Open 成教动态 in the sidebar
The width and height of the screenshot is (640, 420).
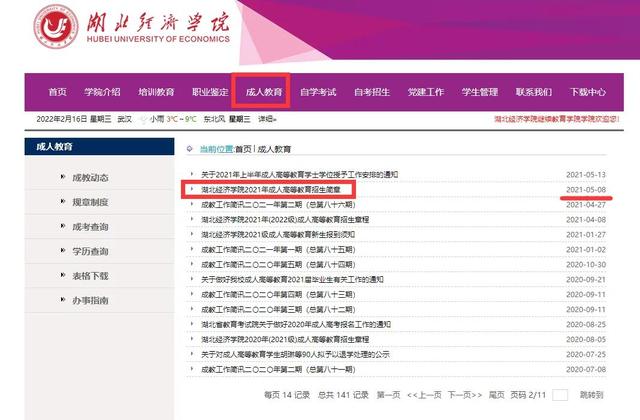tap(91, 178)
